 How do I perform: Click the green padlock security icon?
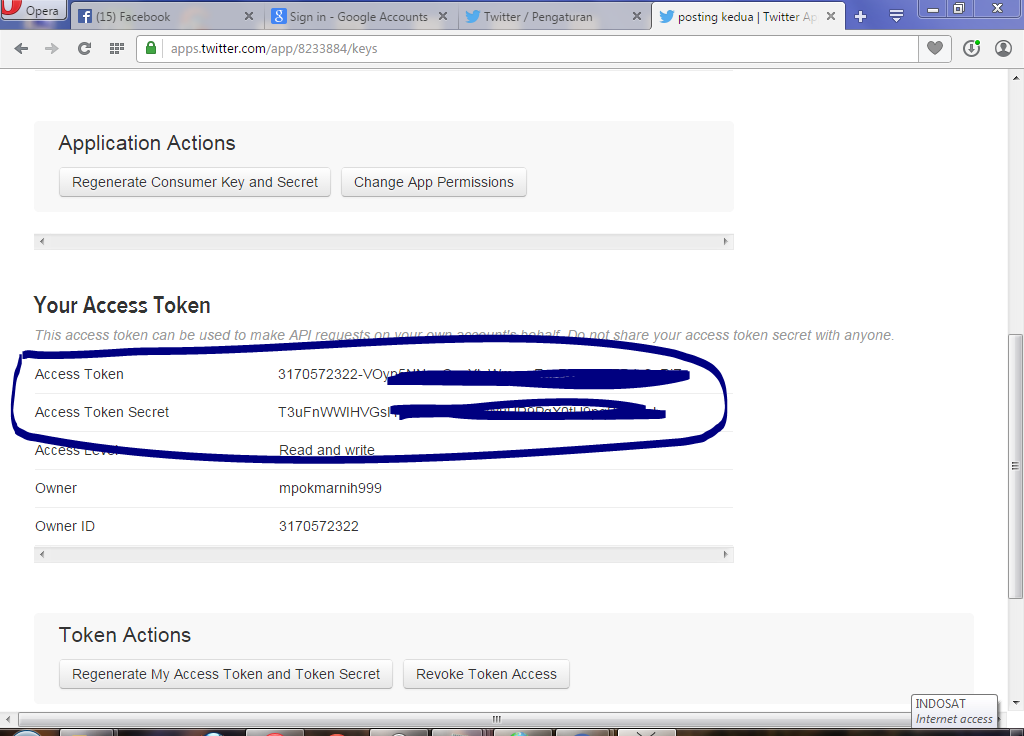151,48
